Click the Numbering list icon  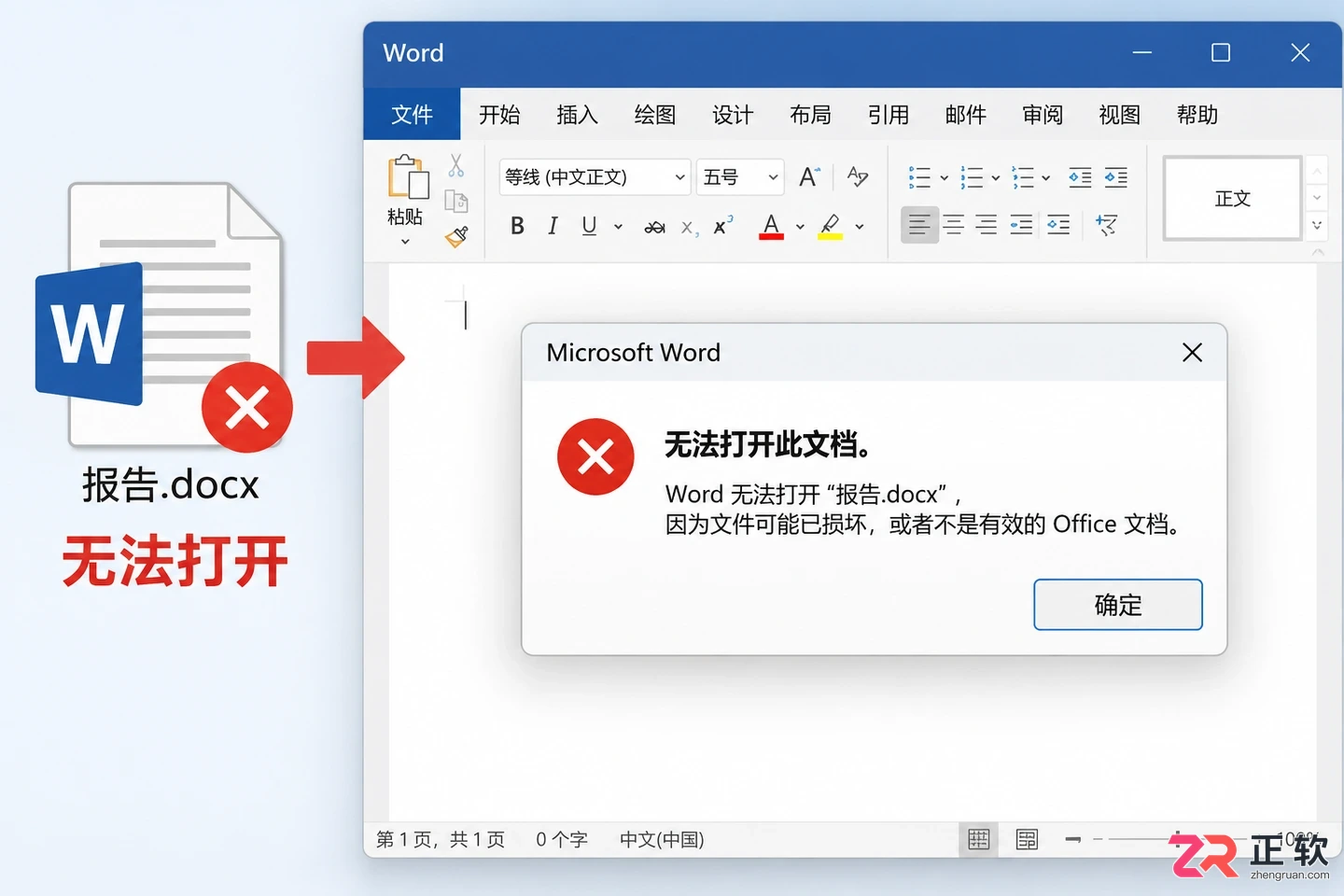pos(972,177)
